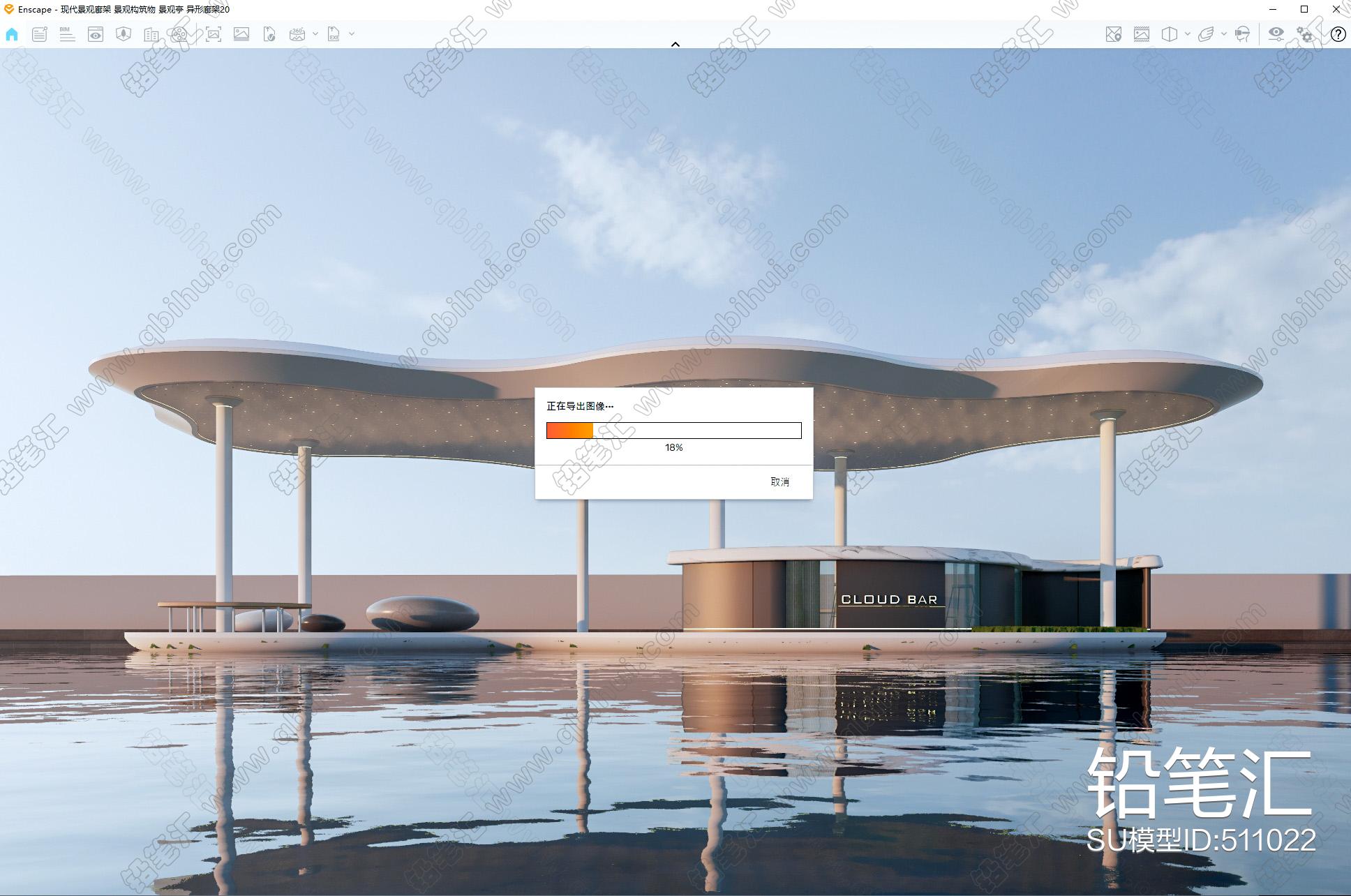Toggle the VR headset mode icon
Image resolution: width=1351 pixels, height=896 pixels.
click(1243, 34)
